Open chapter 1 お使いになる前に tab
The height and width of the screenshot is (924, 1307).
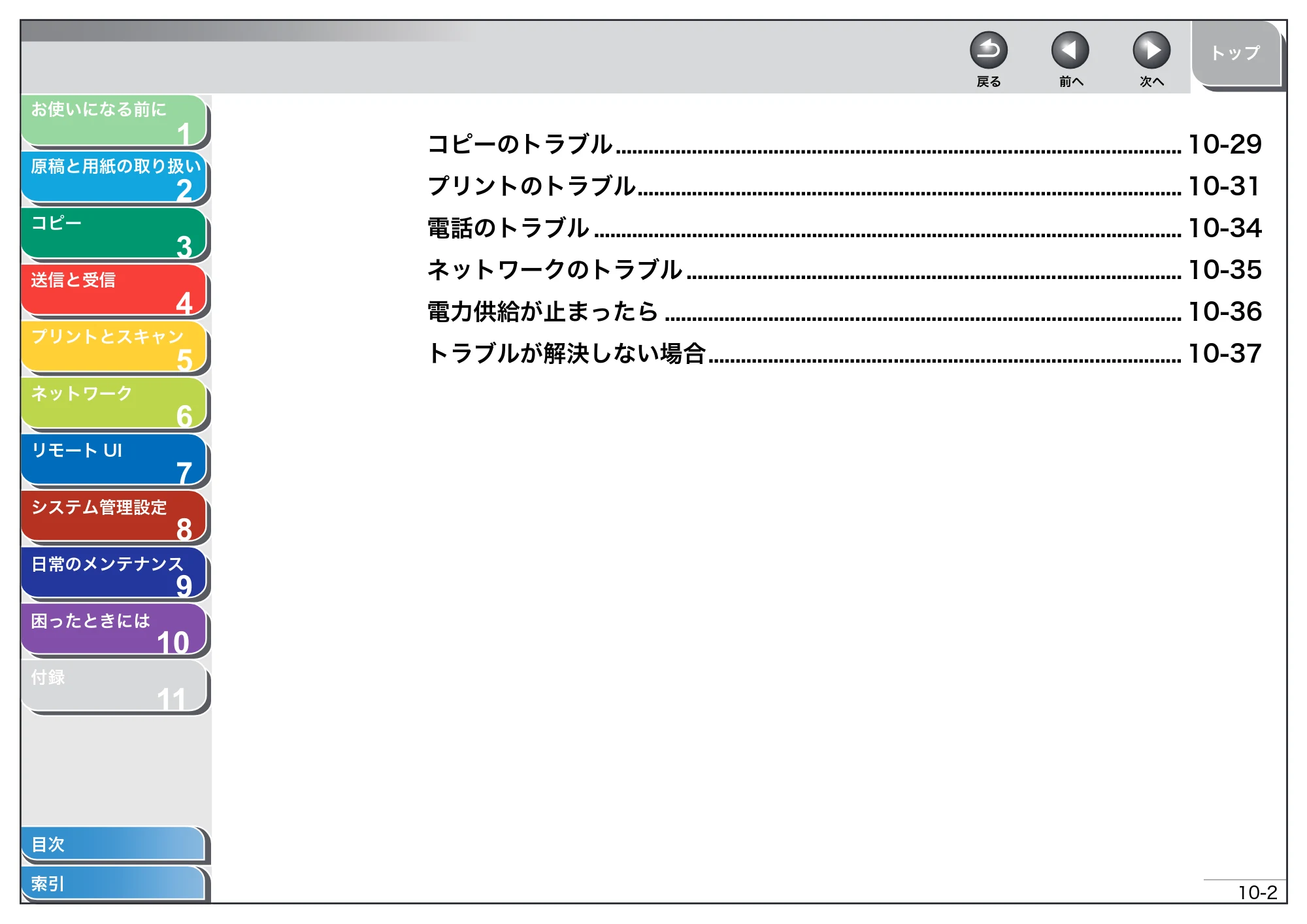coord(114,120)
